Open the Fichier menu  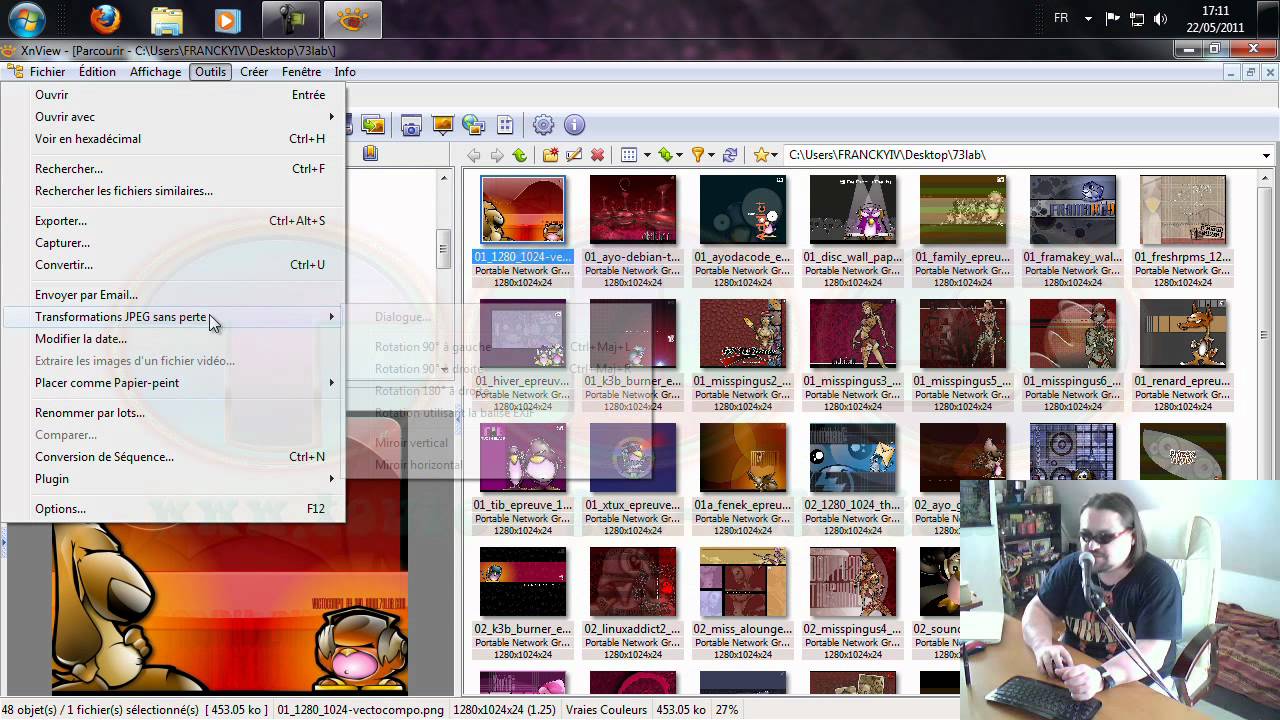click(47, 72)
